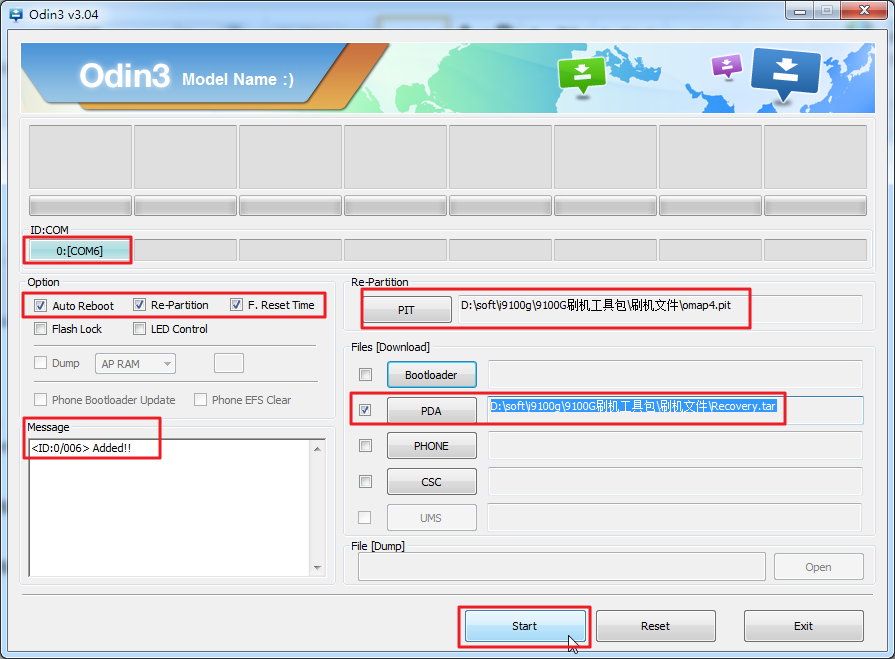Uncheck the Re-Partition option
Screen dimensions: 895x659
pos(139,305)
